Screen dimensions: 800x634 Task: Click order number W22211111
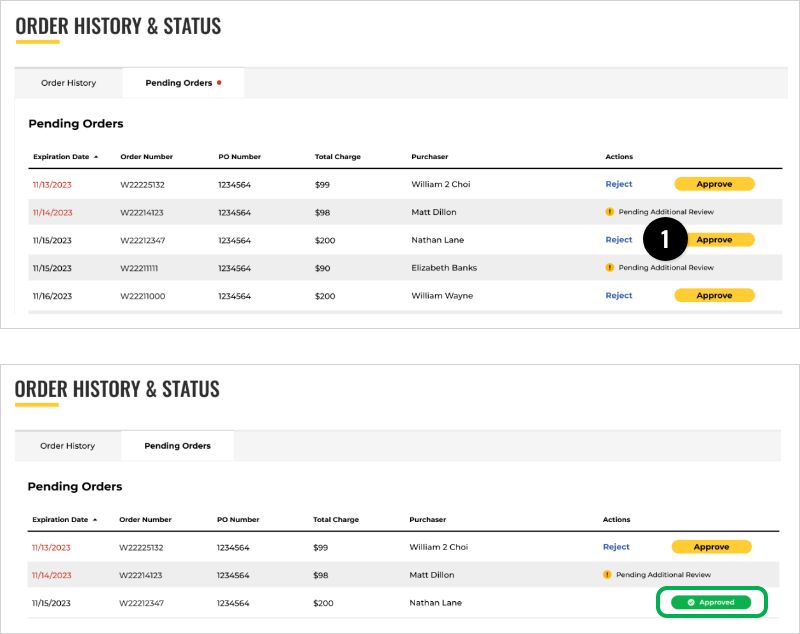pyautogui.click(x=139, y=268)
